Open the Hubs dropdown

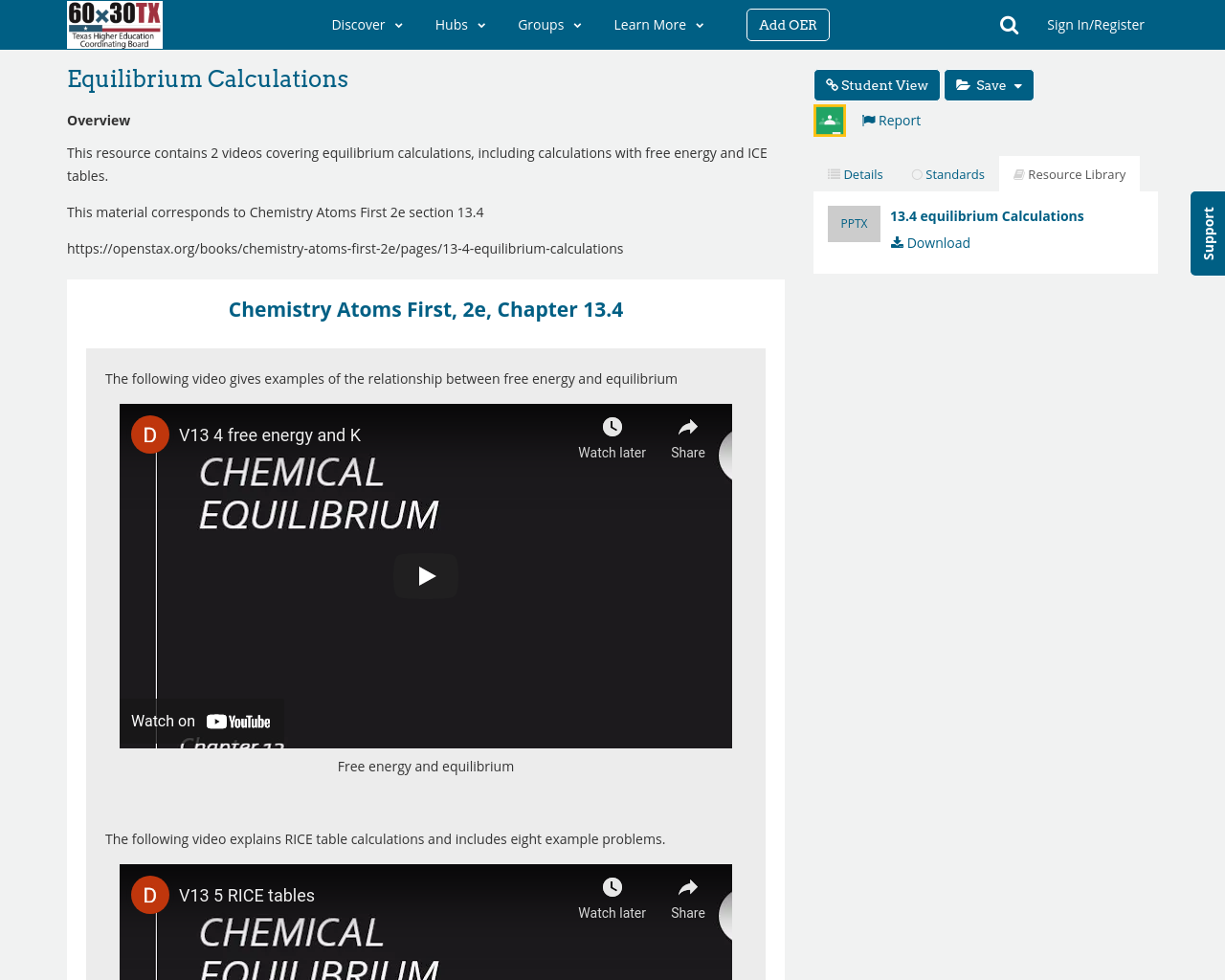460,25
